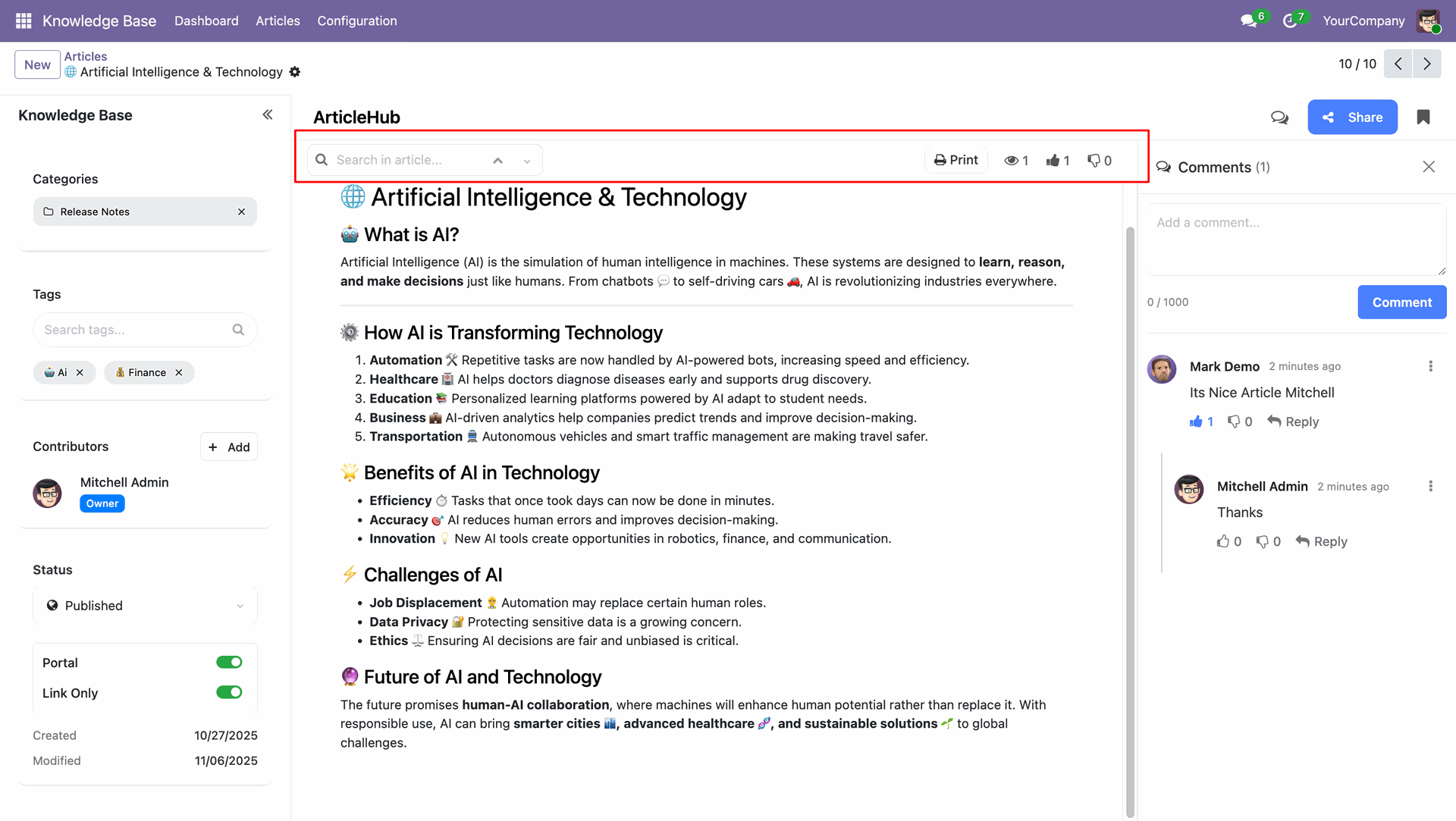This screenshot has width=1456, height=821.
Task: Open the Published status dropdown
Action: tap(145, 606)
